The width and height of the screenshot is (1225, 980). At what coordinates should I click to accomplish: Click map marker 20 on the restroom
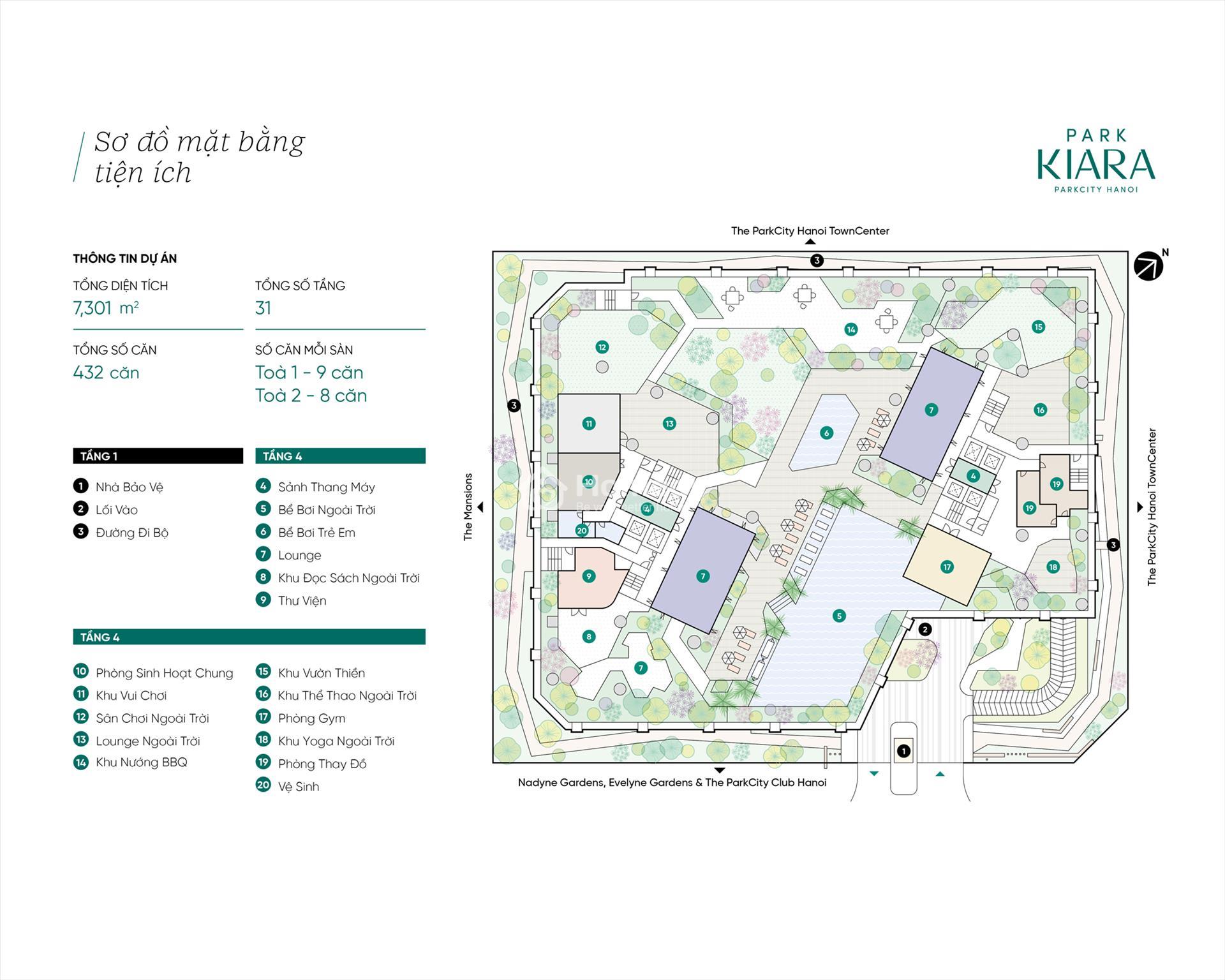pyautogui.click(x=581, y=530)
